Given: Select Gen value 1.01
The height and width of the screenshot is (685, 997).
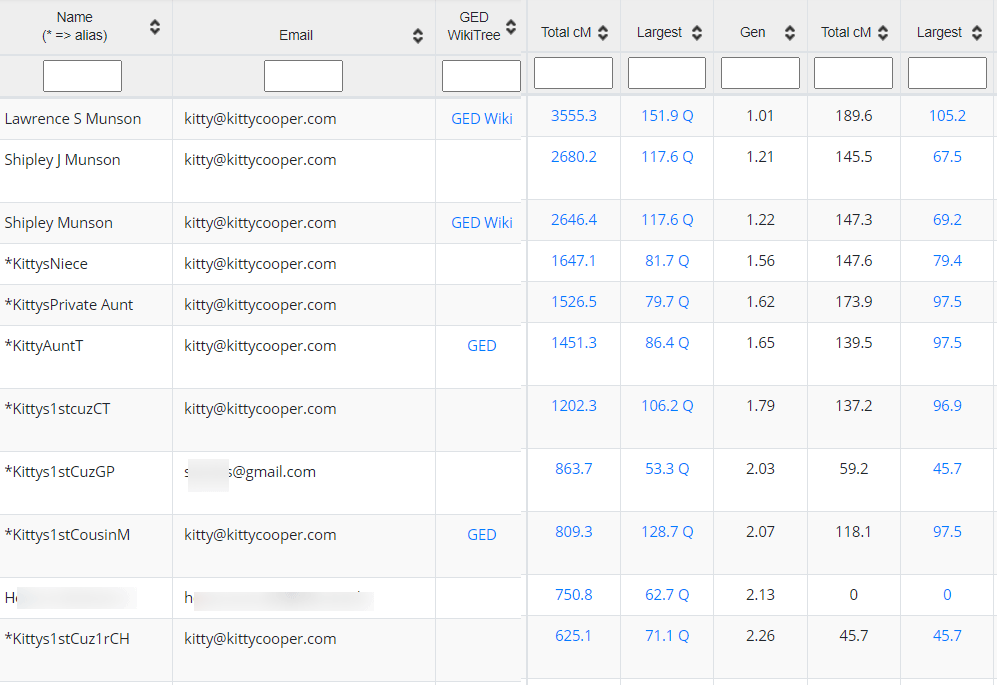Looking at the screenshot, I should (x=760, y=116).
